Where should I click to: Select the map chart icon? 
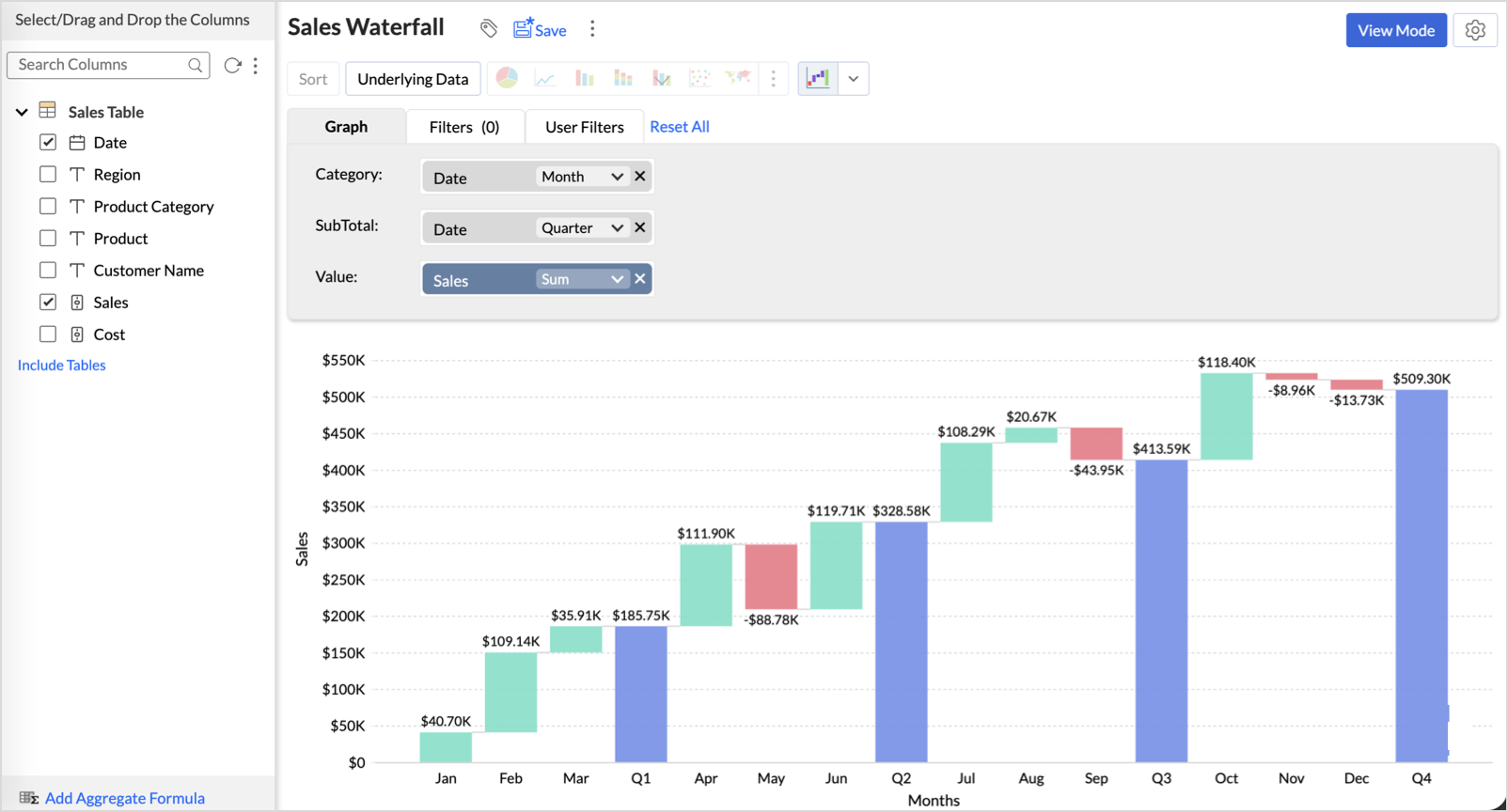pyautogui.click(x=738, y=78)
